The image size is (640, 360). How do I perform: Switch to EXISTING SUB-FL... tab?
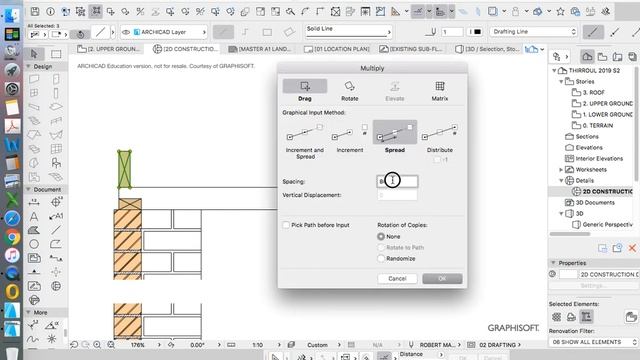tap(411, 49)
